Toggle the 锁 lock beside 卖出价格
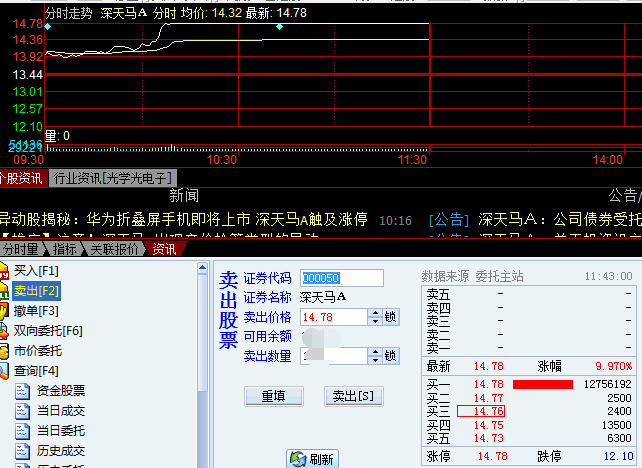The width and height of the screenshot is (642, 468). (x=391, y=317)
